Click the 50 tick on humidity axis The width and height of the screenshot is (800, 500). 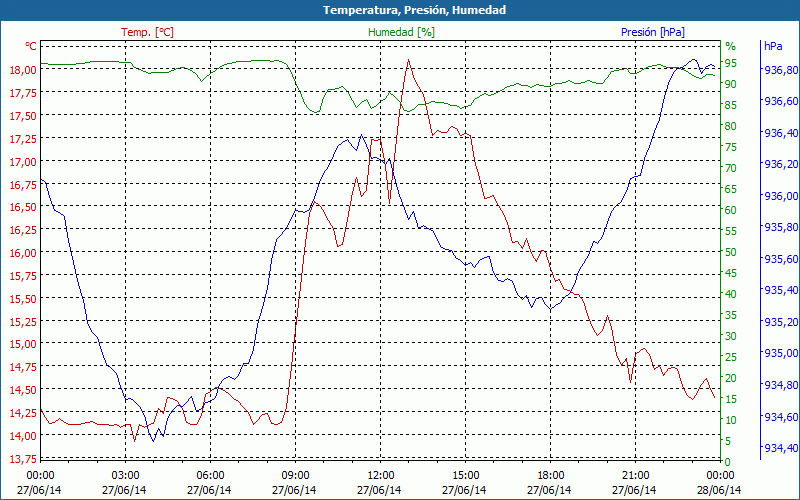[731, 252]
